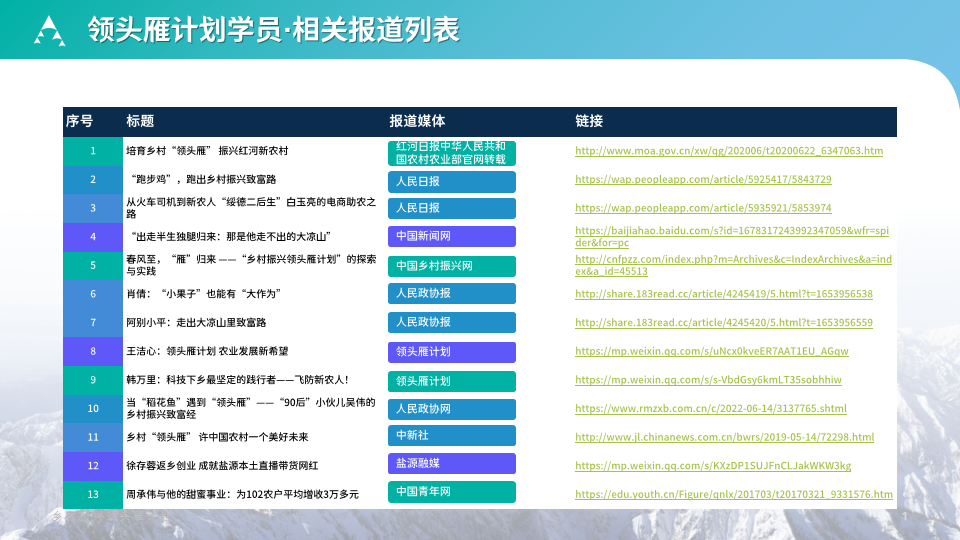Select title “跑步鸡”,跑出乡村振兴致富路
This screenshot has height=540, width=960.
coord(203,179)
